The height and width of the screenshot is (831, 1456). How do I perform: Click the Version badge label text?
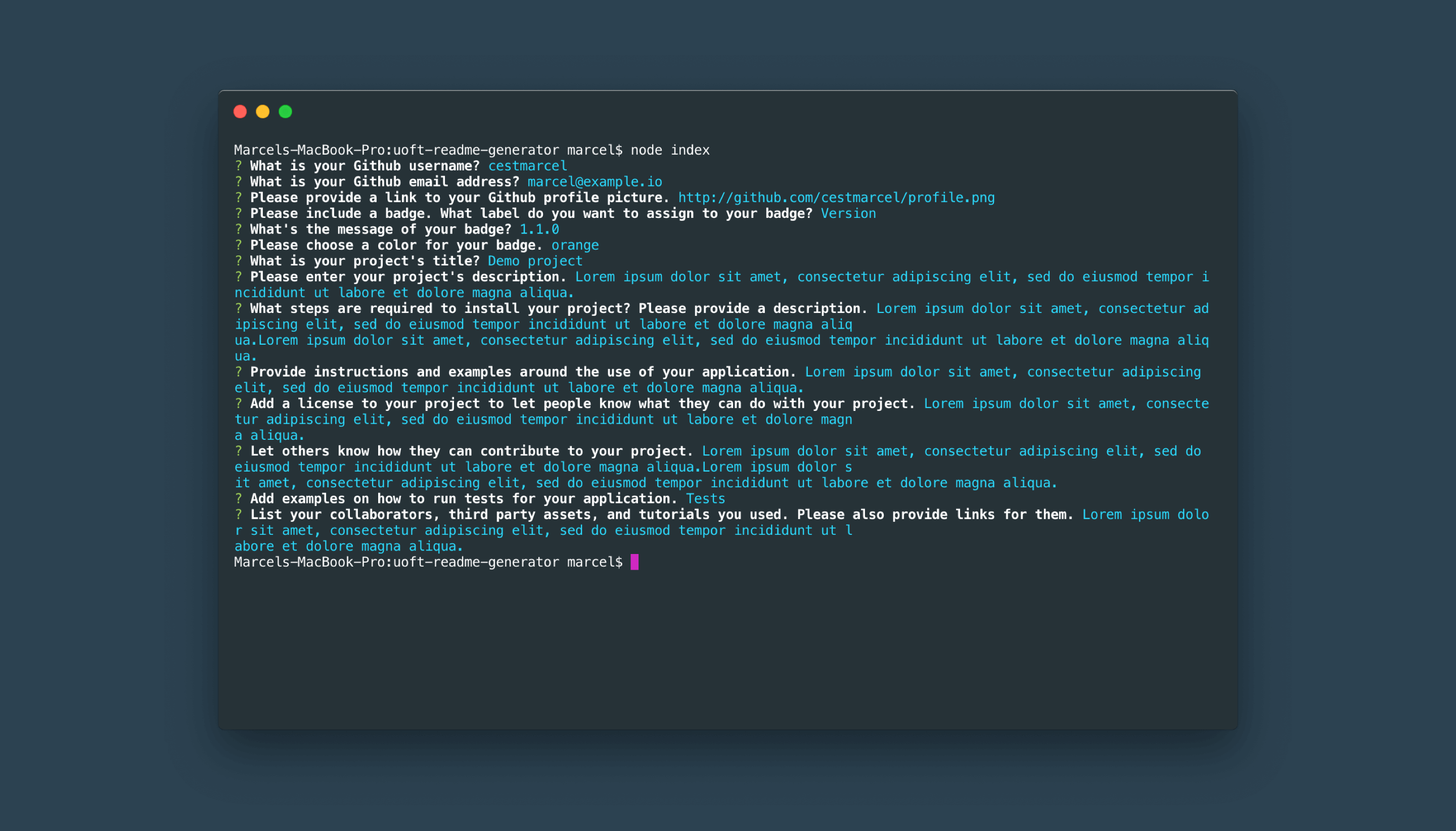[848, 213]
